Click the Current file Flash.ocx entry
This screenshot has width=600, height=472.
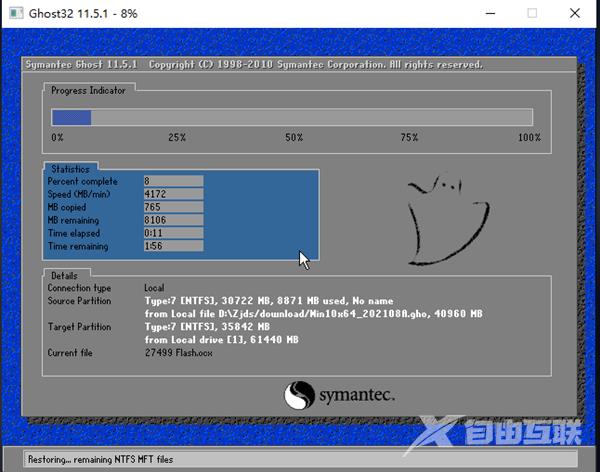(x=180, y=353)
